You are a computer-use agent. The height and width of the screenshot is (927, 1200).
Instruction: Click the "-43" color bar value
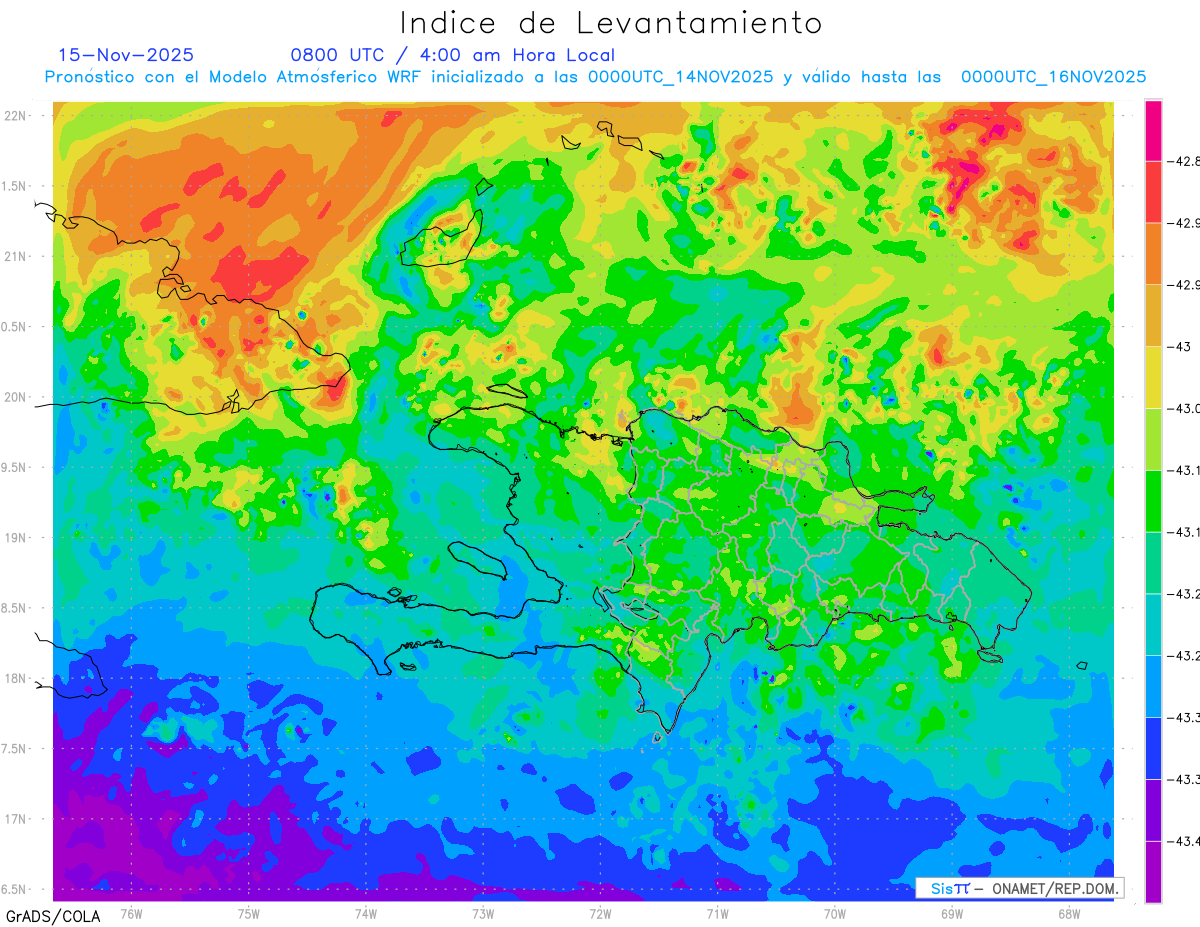(x=1180, y=347)
